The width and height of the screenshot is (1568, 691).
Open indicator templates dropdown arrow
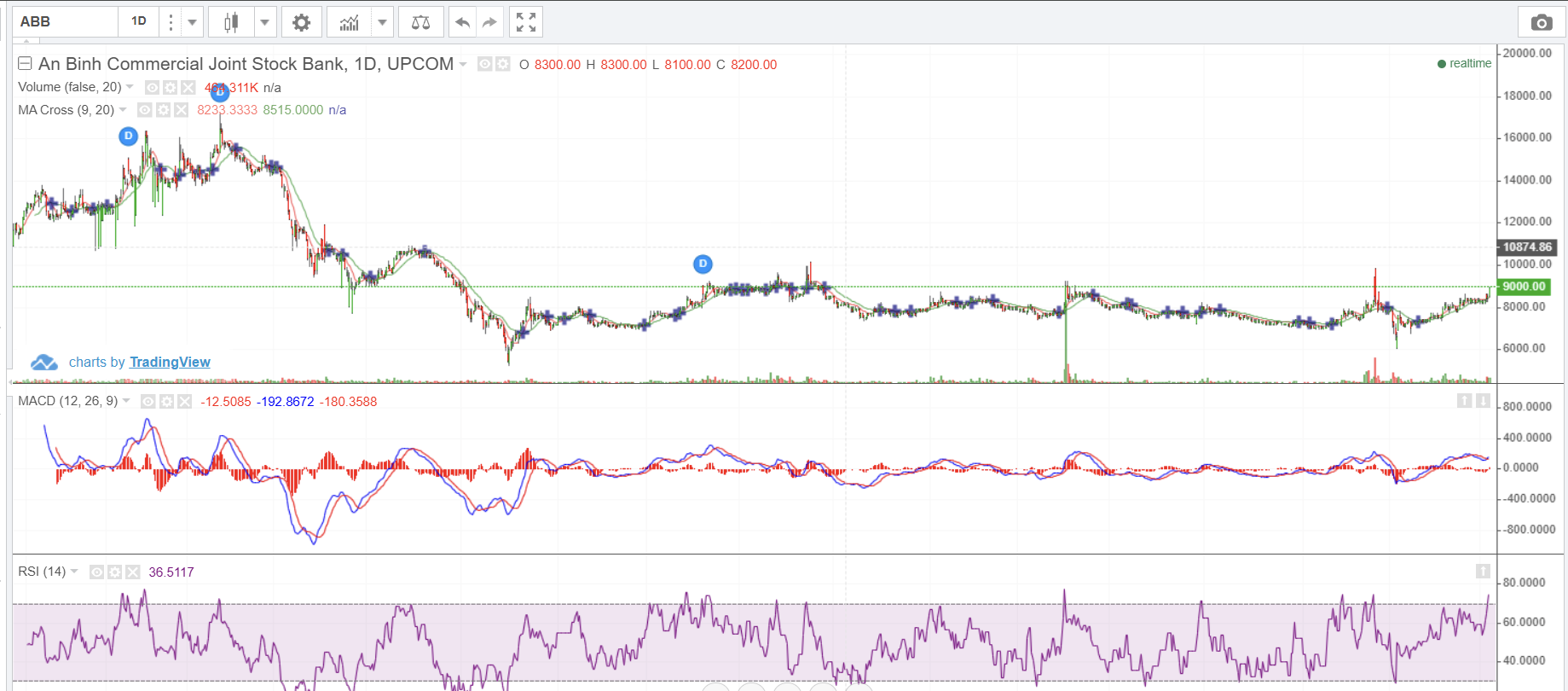[x=383, y=22]
